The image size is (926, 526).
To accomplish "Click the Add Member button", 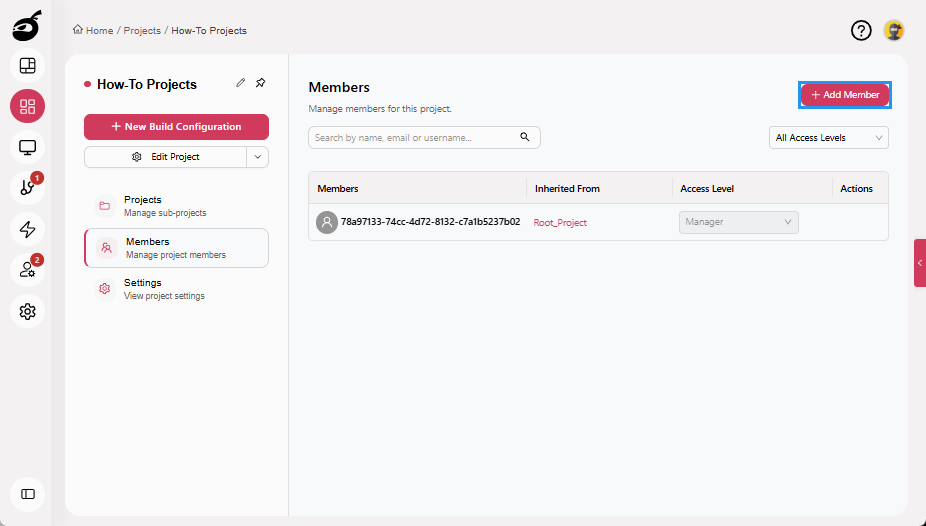I will point(845,95).
